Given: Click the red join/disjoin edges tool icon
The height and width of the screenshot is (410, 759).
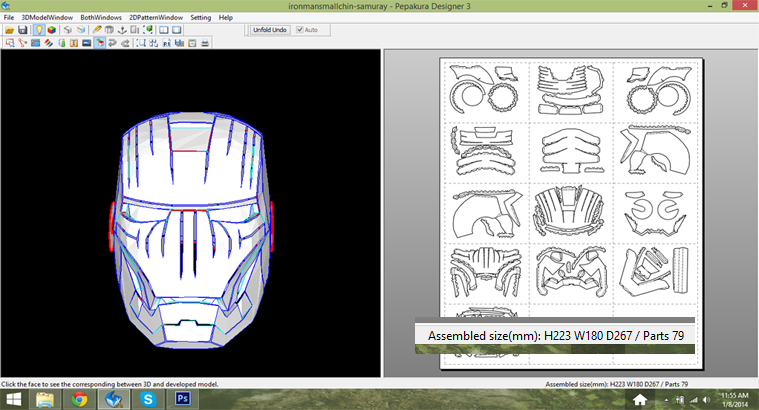Looking at the screenshot, I should point(22,43).
